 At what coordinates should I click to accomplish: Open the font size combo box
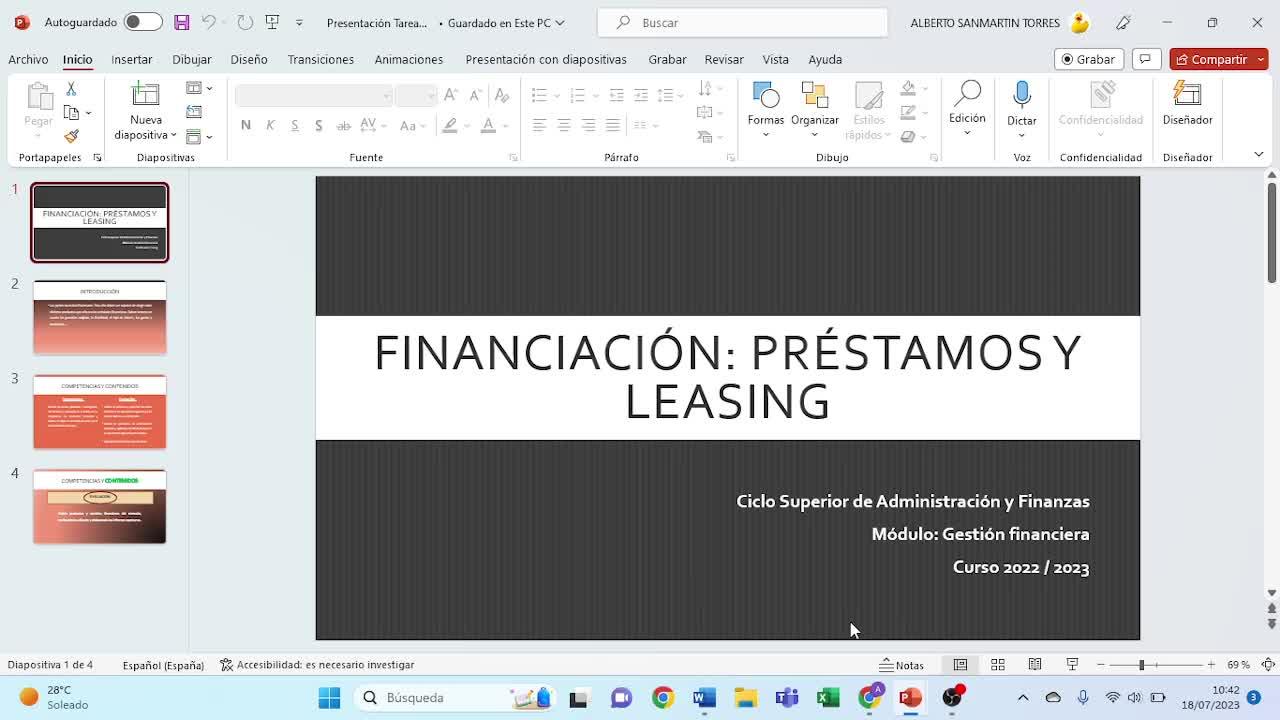416,95
